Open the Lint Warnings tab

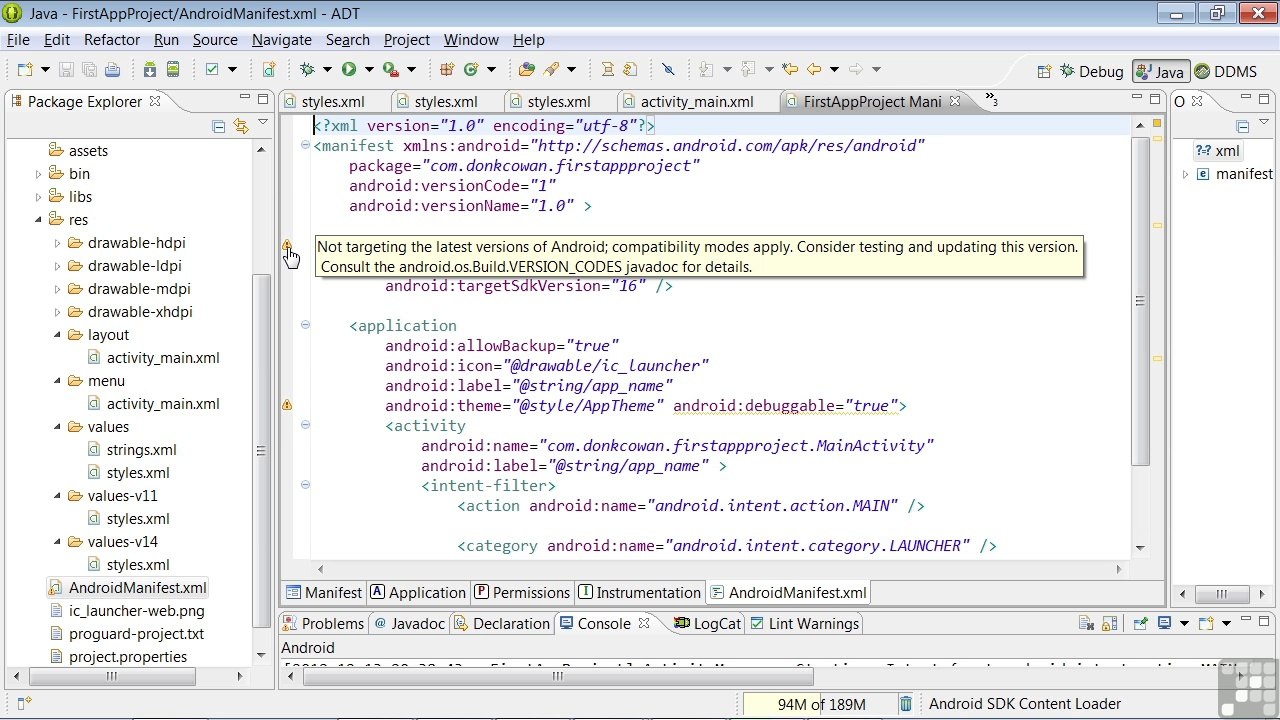tap(804, 624)
